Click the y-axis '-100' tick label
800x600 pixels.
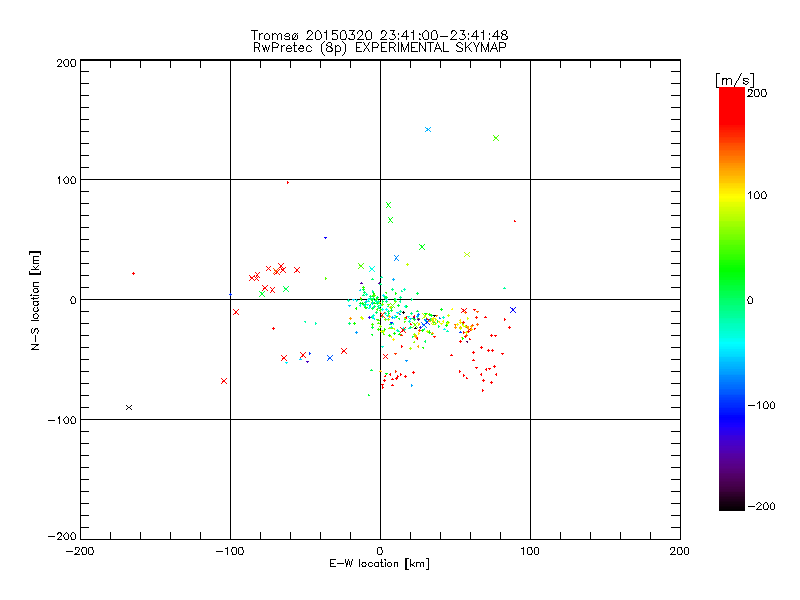point(62,420)
